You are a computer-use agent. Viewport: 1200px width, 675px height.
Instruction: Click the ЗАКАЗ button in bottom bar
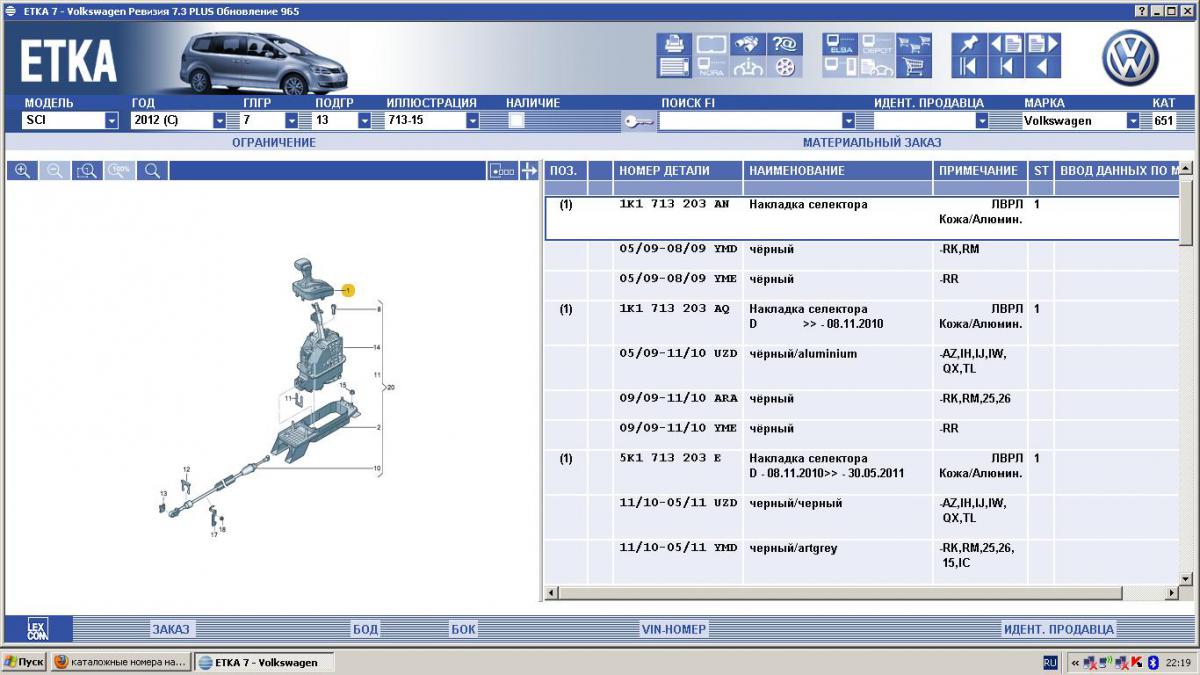click(171, 630)
